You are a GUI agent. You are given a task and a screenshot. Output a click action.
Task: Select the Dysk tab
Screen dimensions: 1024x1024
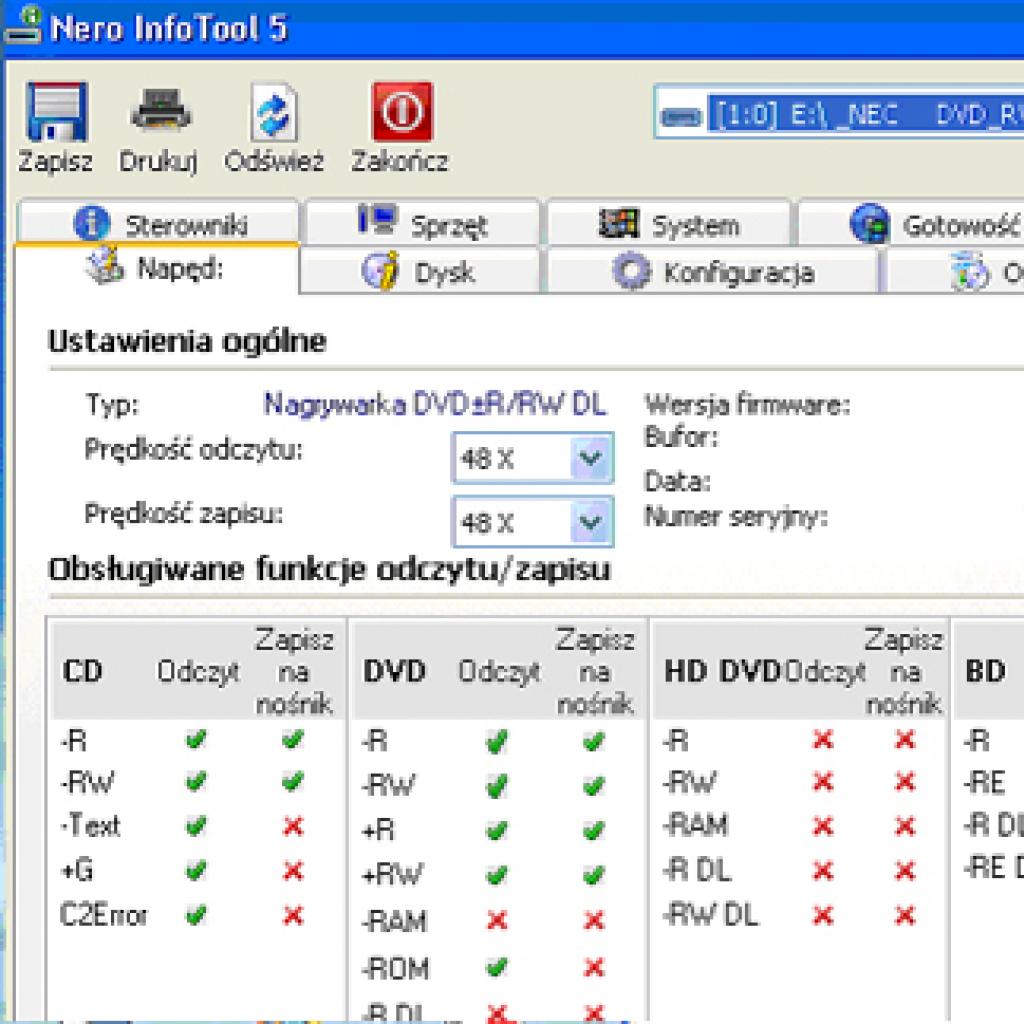point(419,271)
